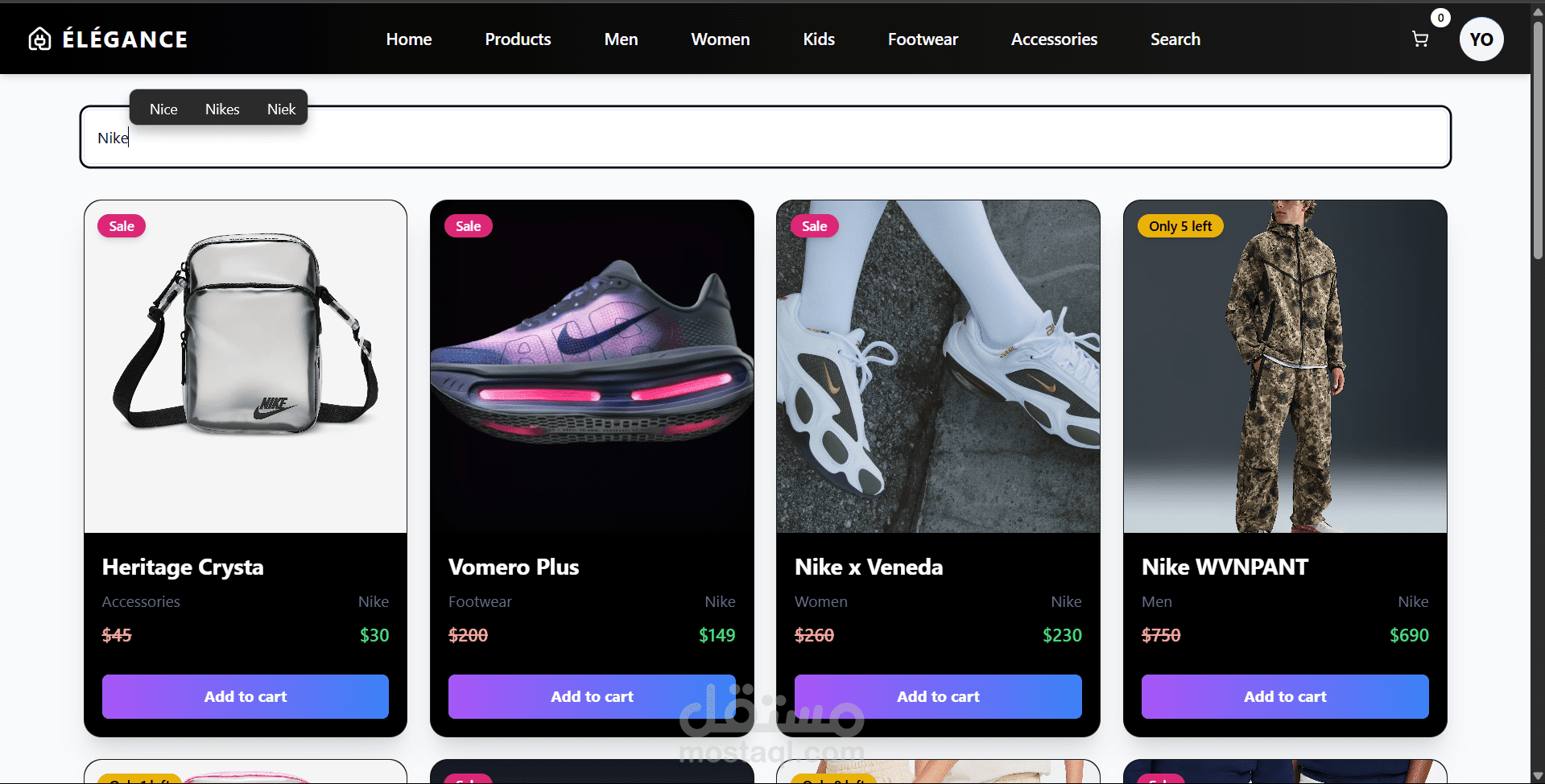Viewport: 1545px width, 784px height.
Task: Click the scrollbar down arrow
Action: point(1538,776)
